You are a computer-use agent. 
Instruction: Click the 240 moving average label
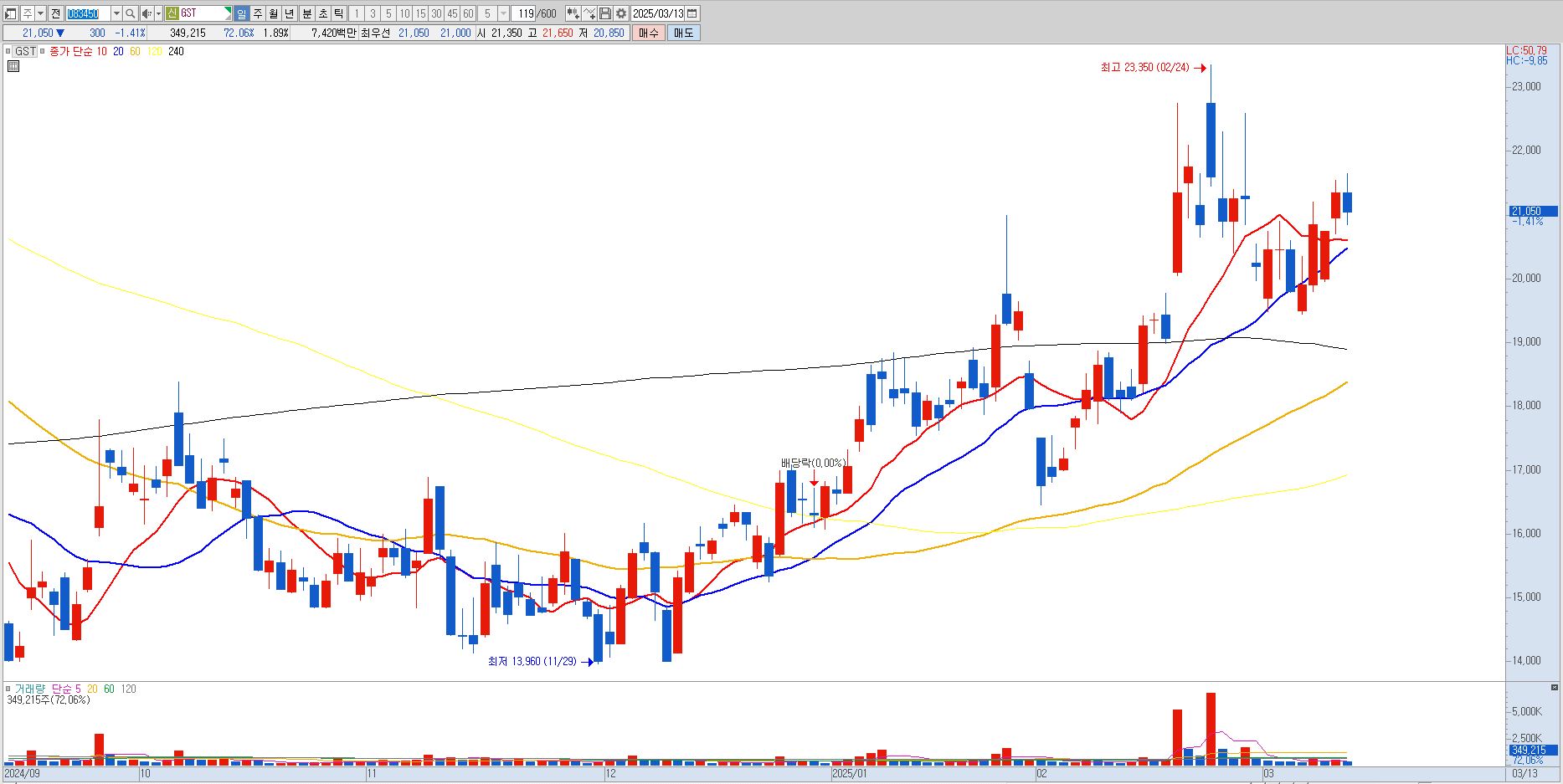176,51
